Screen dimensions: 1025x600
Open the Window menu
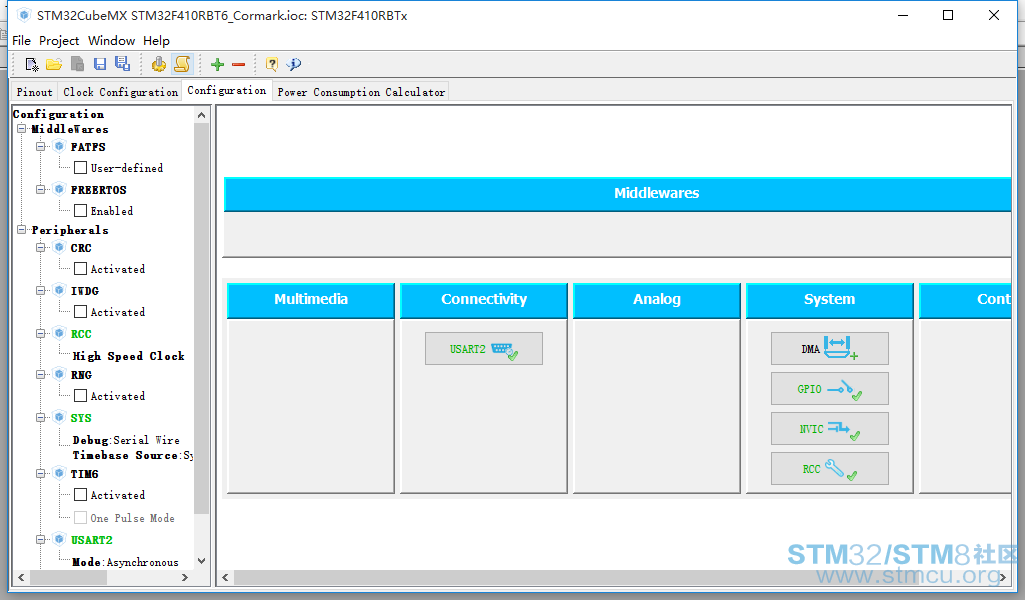point(111,41)
